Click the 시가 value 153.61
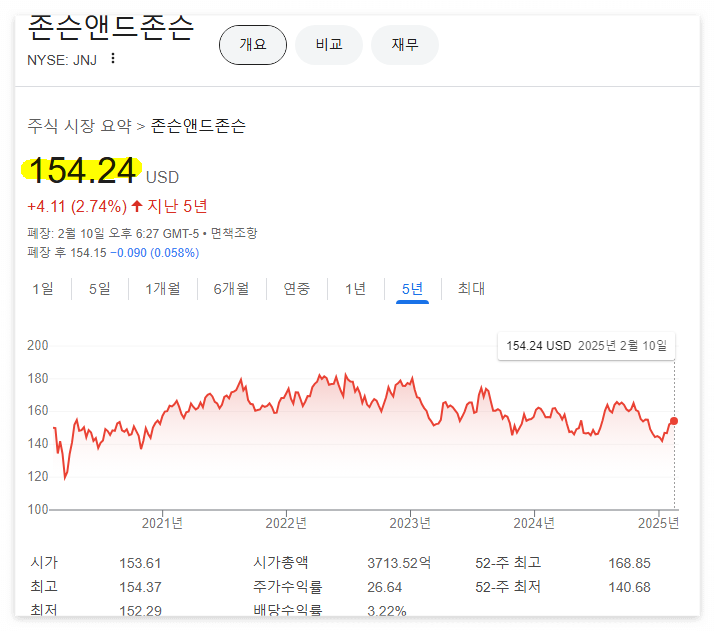This screenshot has width=715, height=631. point(140,563)
